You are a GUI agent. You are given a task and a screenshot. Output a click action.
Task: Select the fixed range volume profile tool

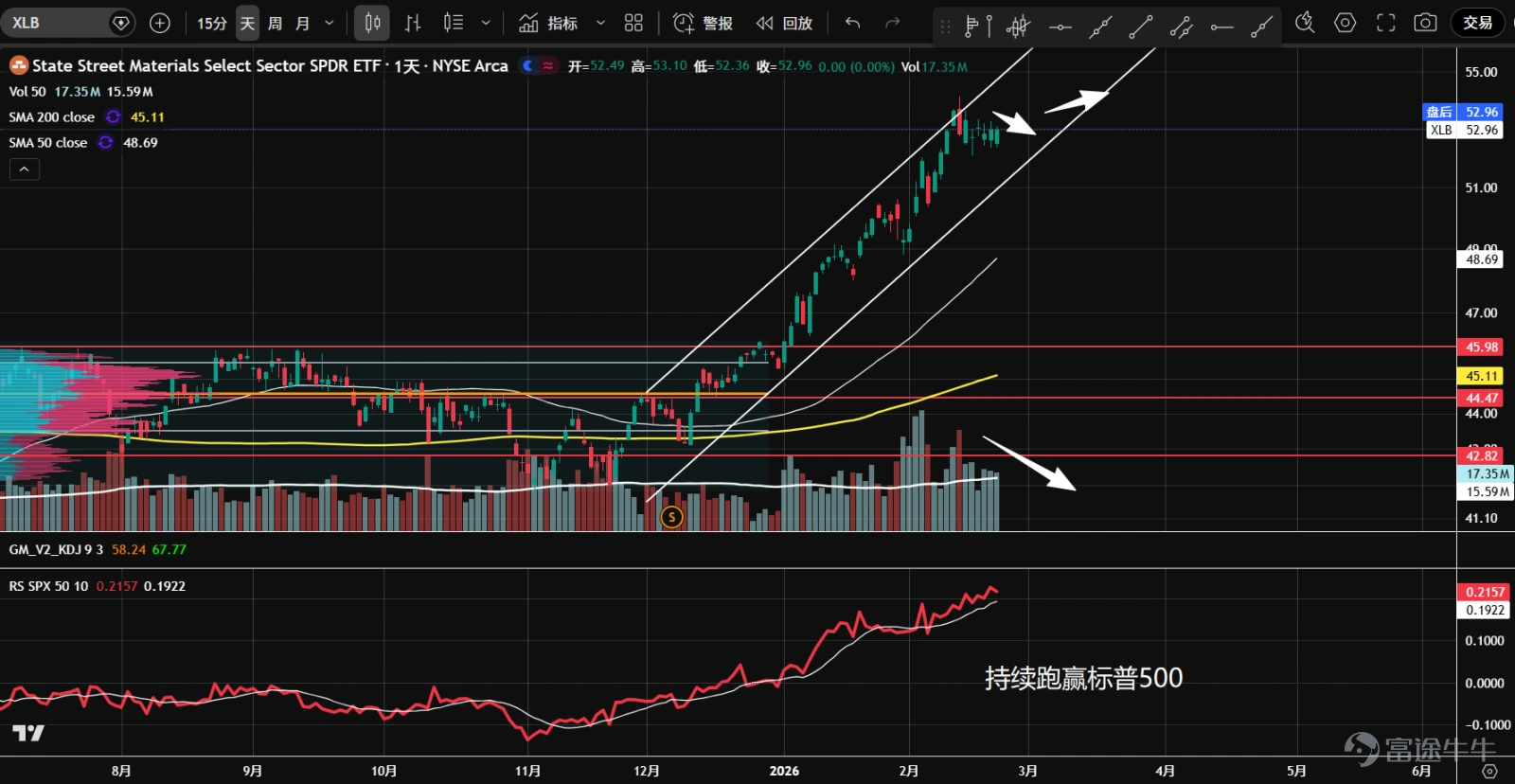coord(978,27)
